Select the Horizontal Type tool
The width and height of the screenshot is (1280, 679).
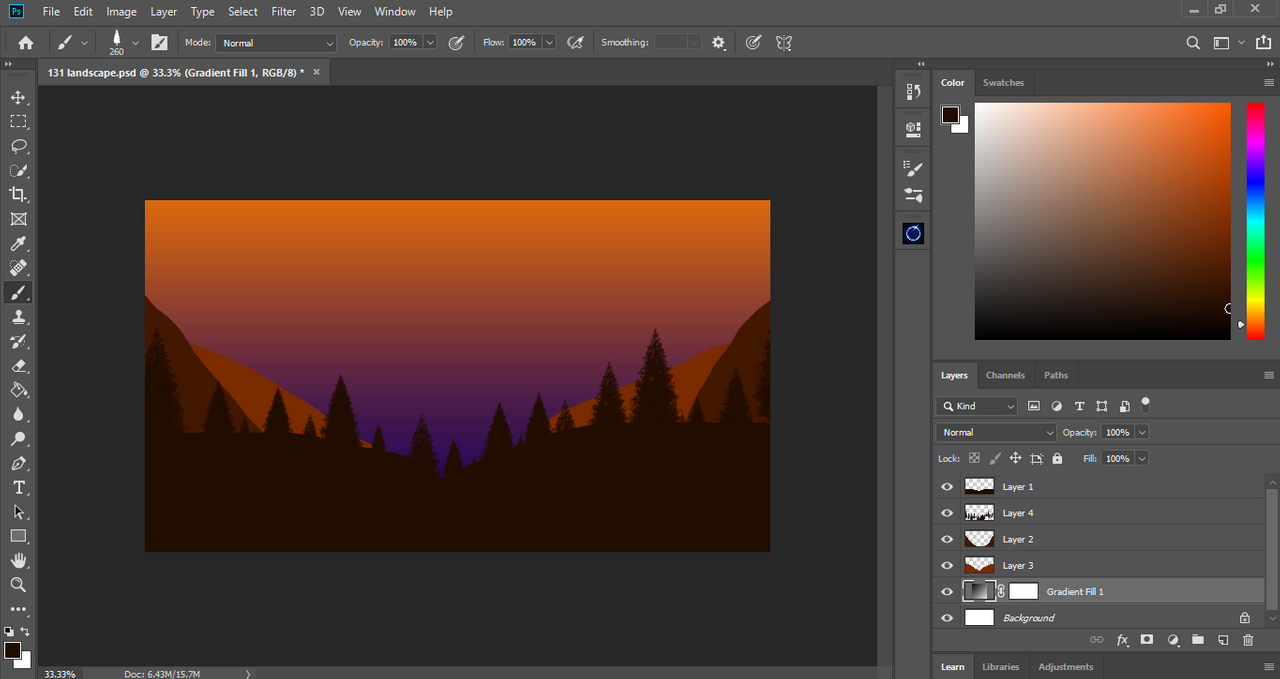point(18,488)
